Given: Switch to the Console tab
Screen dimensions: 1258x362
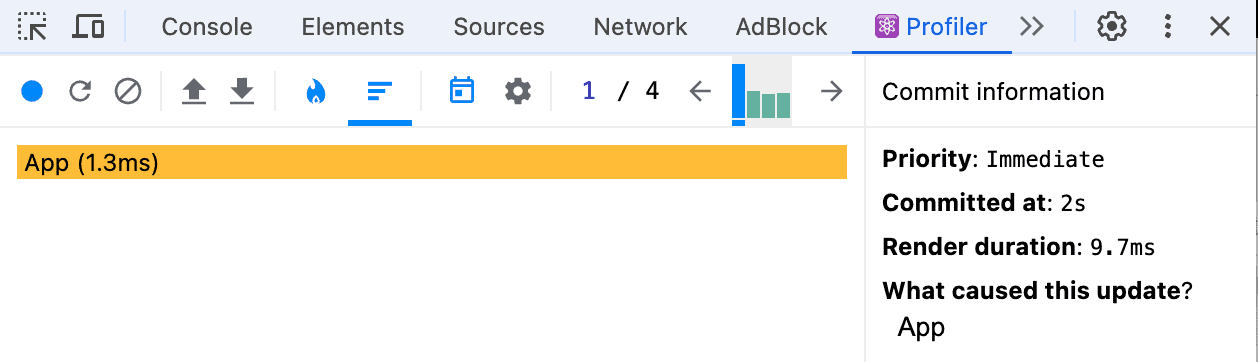Looking at the screenshot, I should pos(207,27).
